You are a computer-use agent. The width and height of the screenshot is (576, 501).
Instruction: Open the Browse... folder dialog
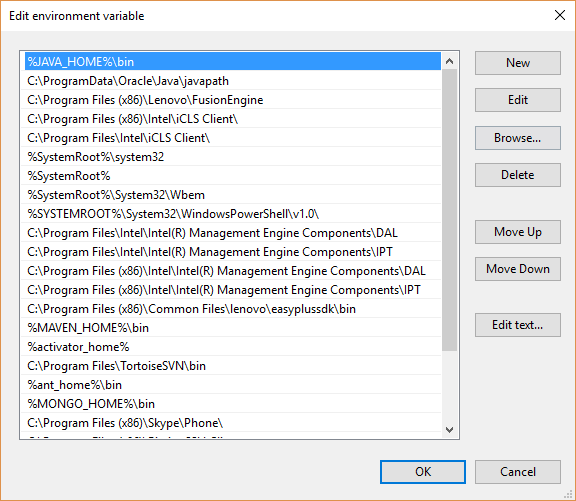(518, 138)
